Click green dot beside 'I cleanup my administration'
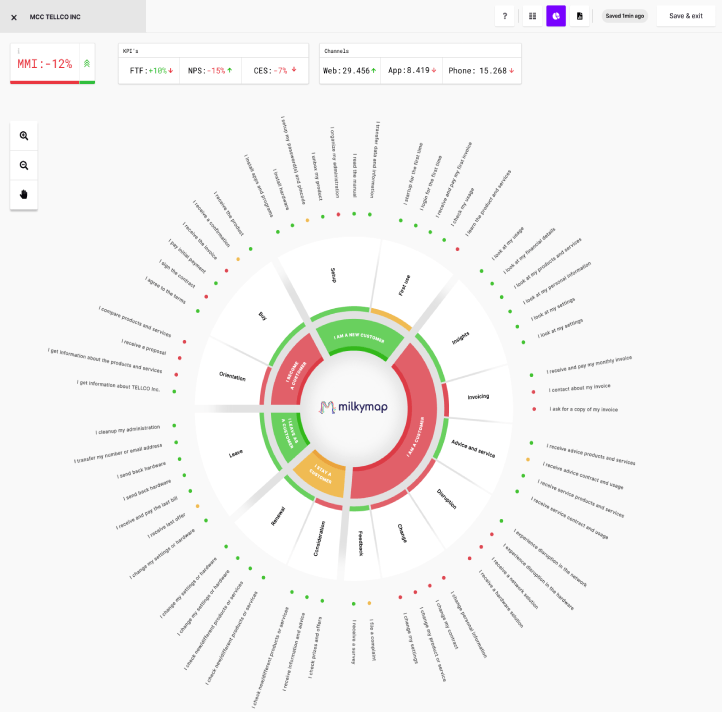This screenshot has width=722, height=712. click(174, 426)
